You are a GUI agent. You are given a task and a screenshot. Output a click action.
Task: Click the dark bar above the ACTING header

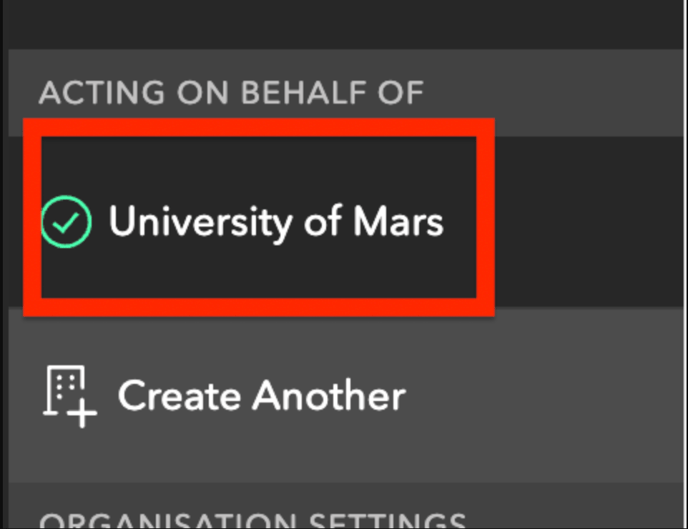coord(346,25)
